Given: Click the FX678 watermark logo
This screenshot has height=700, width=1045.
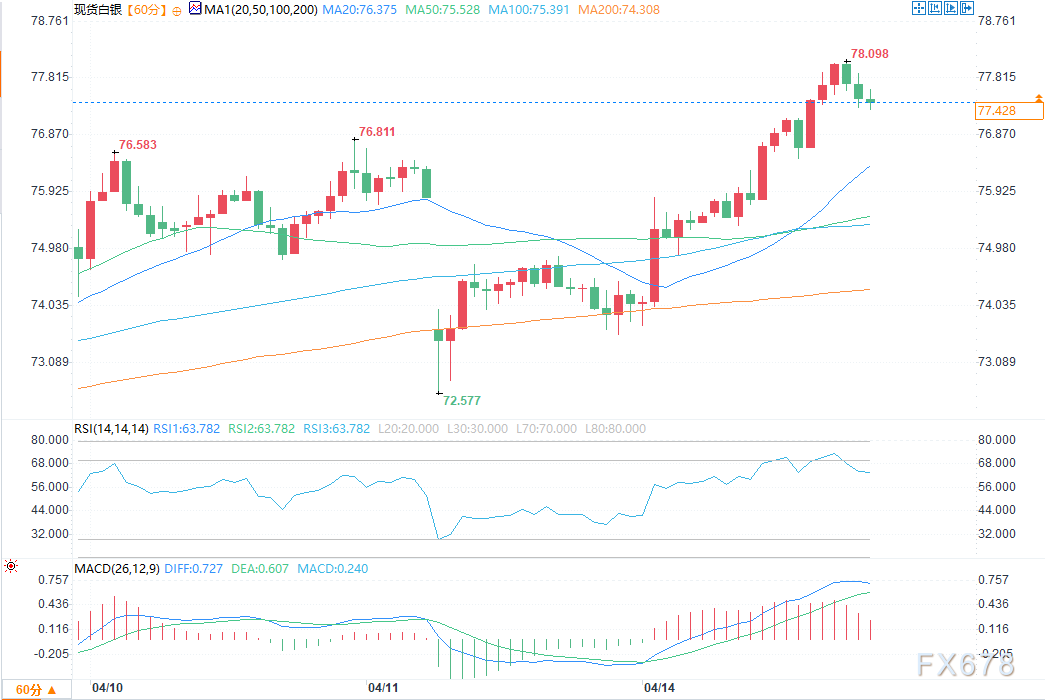Looking at the screenshot, I should (x=963, y=664).
